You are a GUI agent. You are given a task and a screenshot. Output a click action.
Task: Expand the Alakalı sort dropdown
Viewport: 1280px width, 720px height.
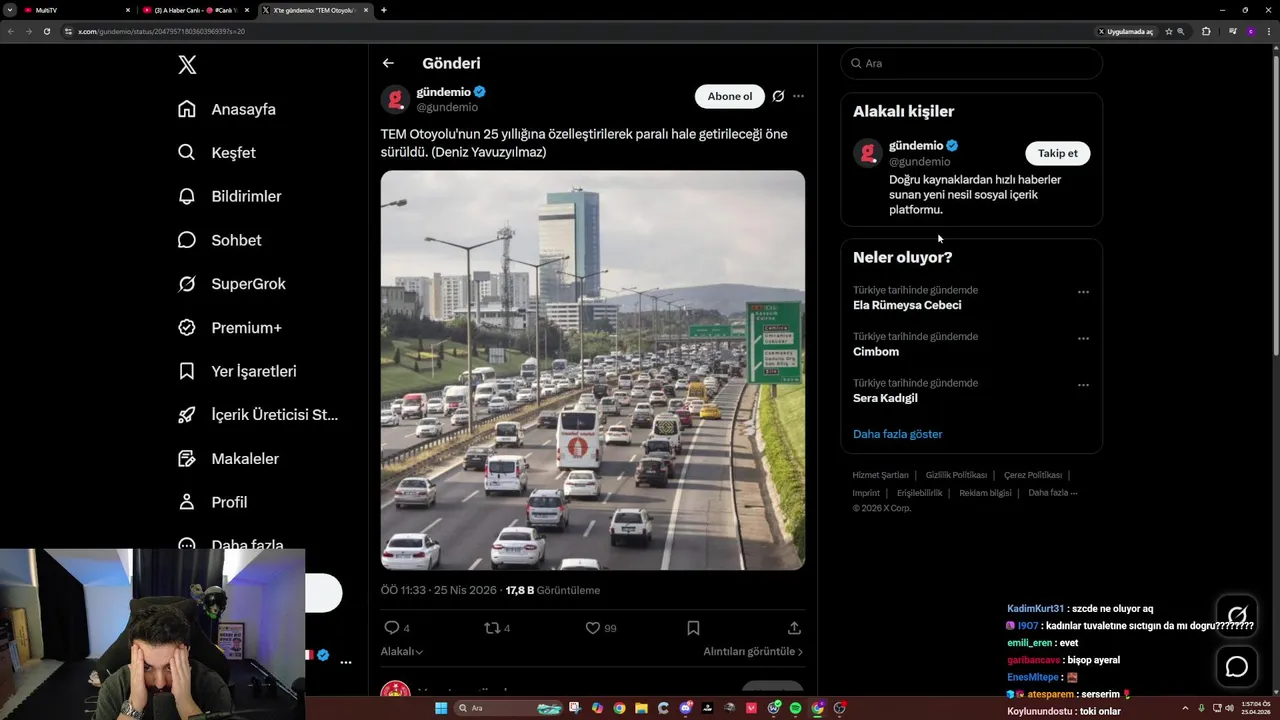tap(402, 651)
